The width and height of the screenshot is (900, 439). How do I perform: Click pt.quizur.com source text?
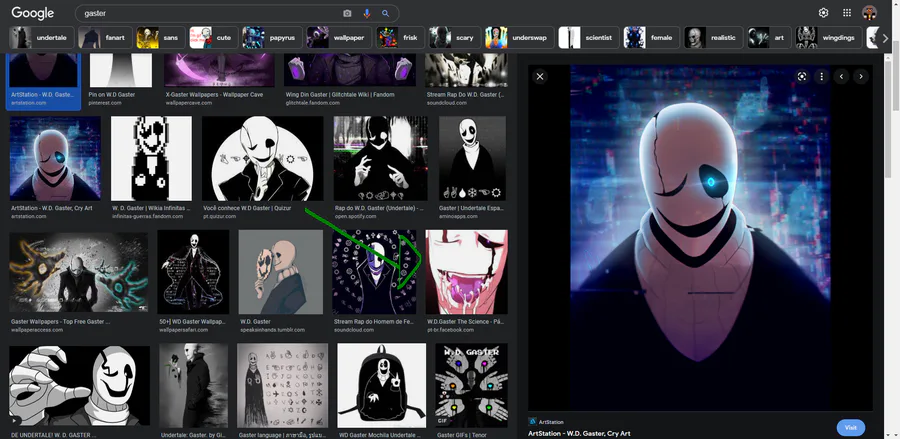click(220, 216)
